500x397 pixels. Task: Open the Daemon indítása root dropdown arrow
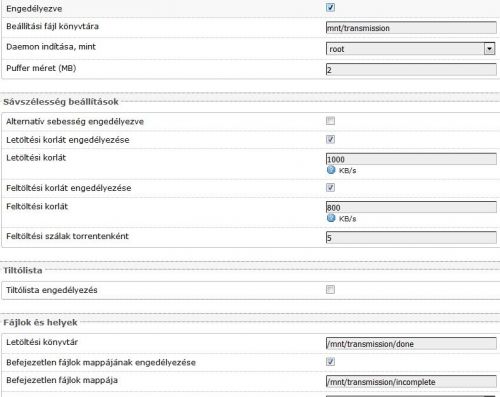[489, 49]
